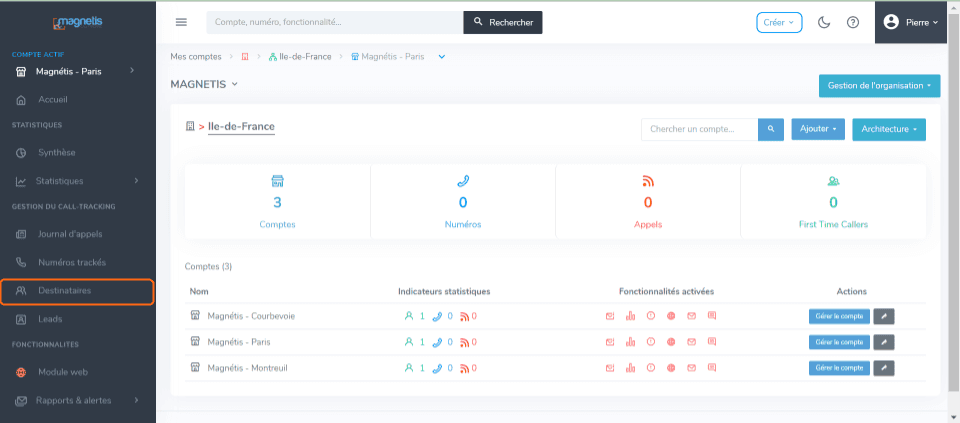This screenshot has height=423, width=960.
Task: Click Mes comptes breadcrumb link
Action: tap(196, 56)
